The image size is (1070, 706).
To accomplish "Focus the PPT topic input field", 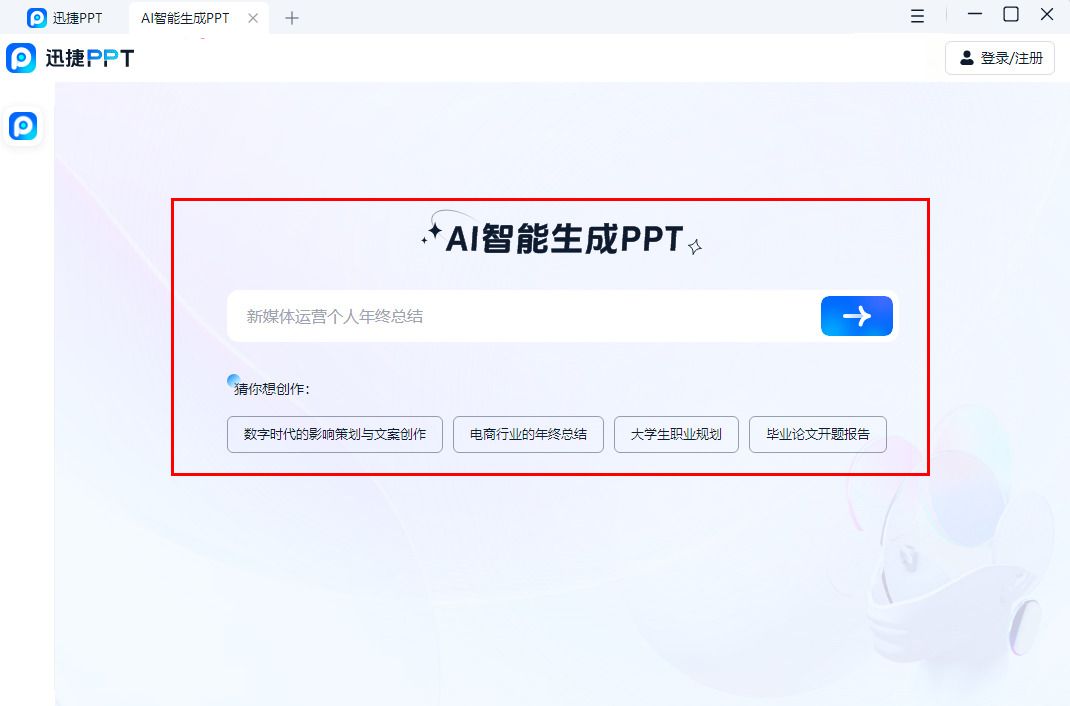I will (x=523, y=316).
